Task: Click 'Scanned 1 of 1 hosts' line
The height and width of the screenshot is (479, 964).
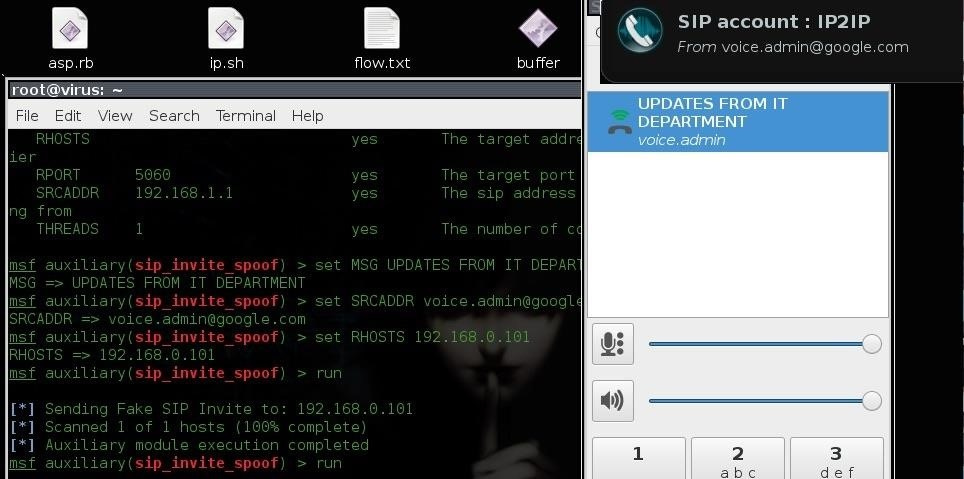Action: point(188,427)
